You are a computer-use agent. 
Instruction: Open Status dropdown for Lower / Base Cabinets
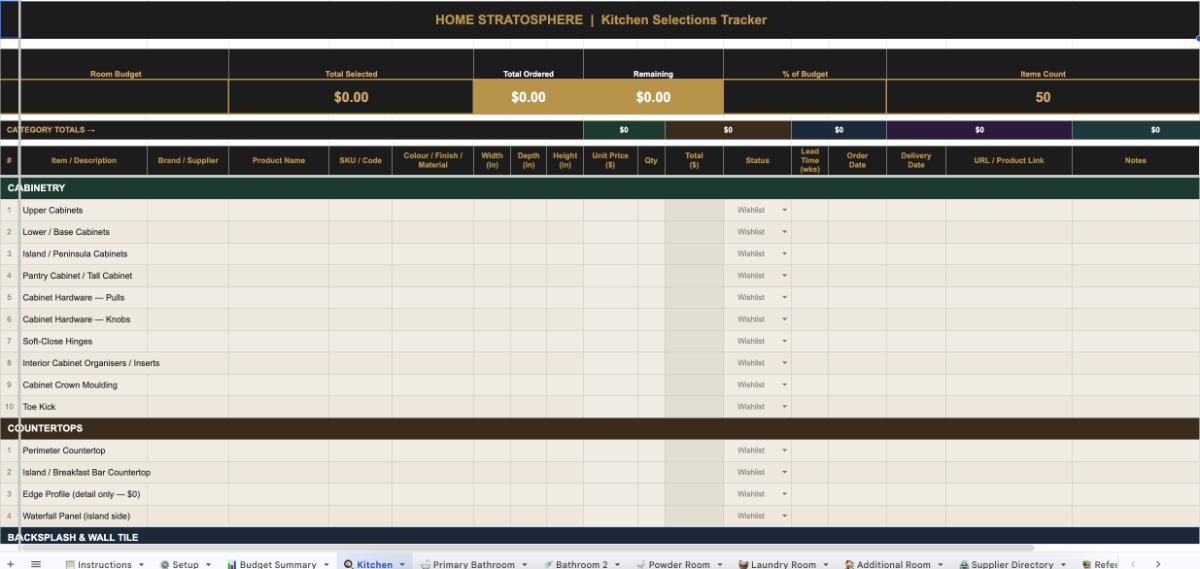pos(784,232)
